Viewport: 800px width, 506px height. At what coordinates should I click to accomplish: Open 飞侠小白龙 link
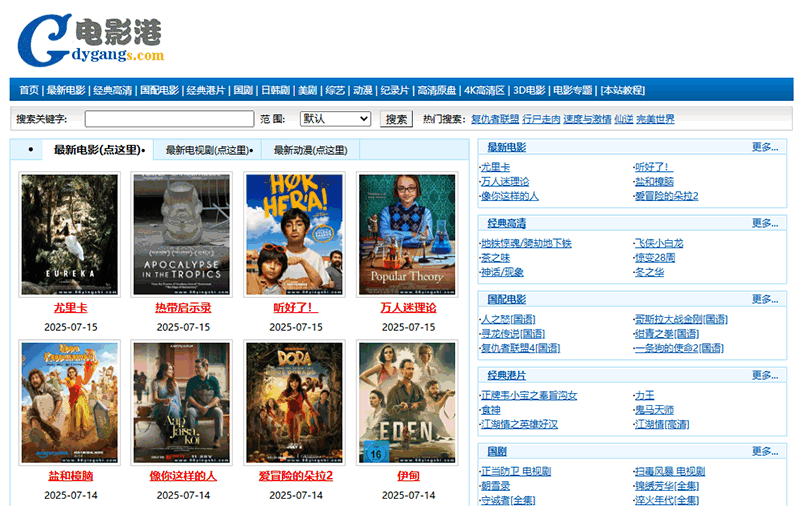pyautogui.click(x=659, y=243)
